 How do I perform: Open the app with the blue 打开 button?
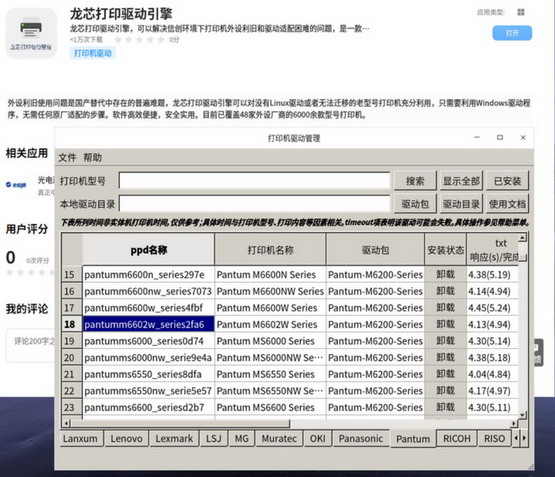pyautogui.click(x=512, y=33)
